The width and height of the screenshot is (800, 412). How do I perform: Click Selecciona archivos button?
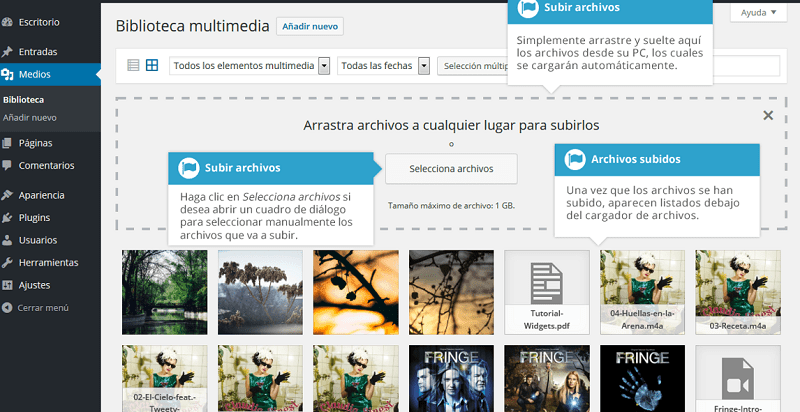pos(451,169)
